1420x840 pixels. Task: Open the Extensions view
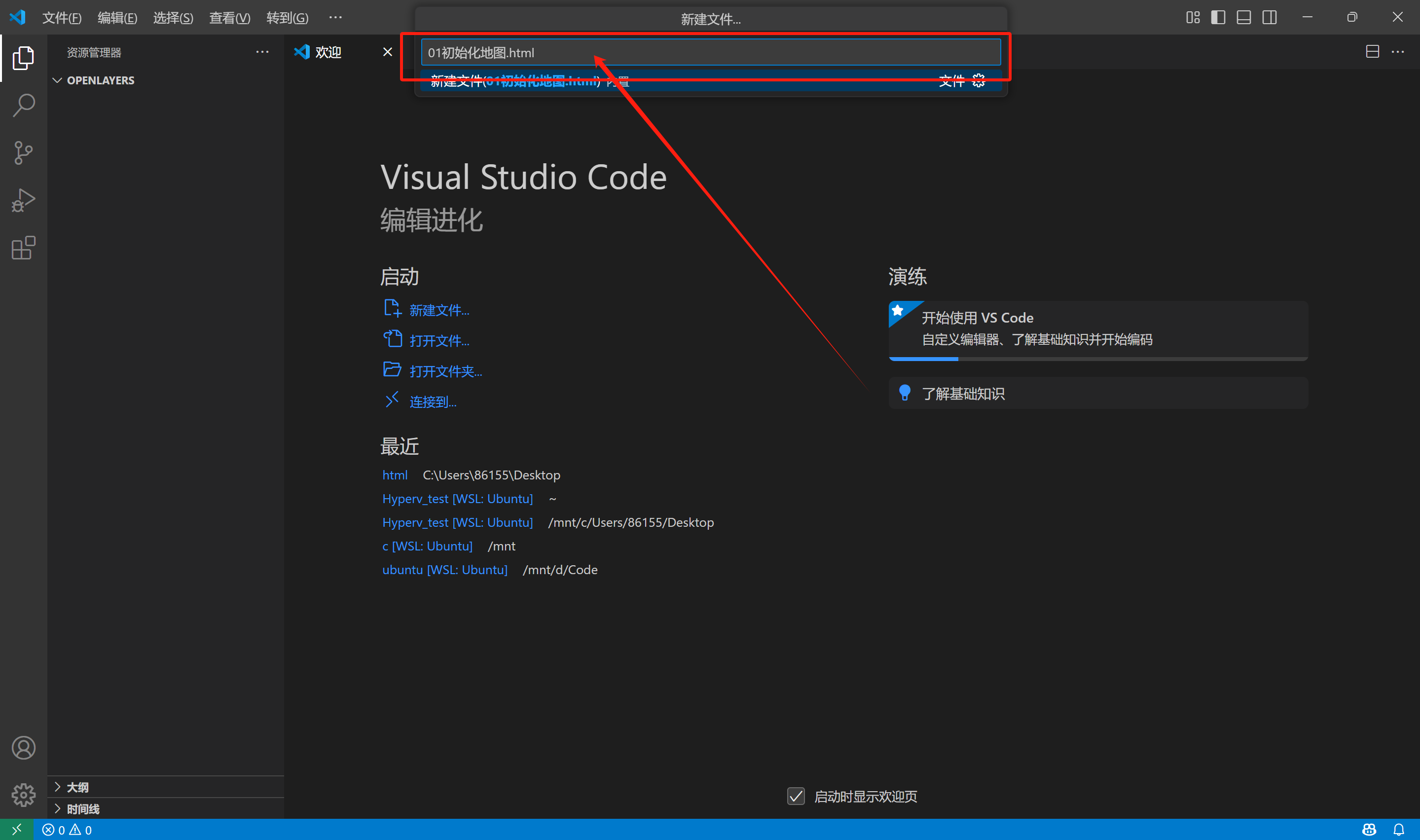point(23,248)
